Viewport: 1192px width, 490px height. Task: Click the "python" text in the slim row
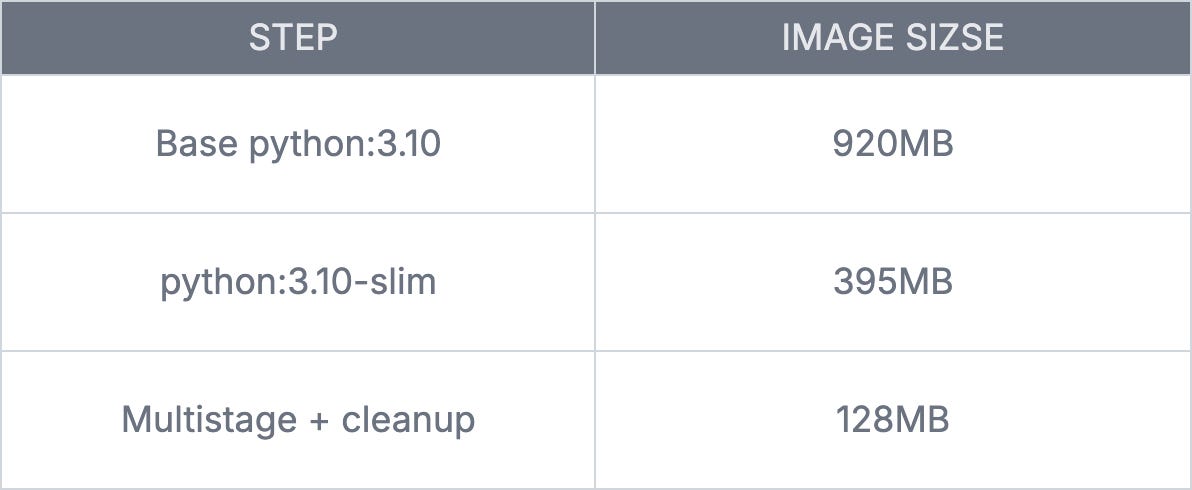206,283
